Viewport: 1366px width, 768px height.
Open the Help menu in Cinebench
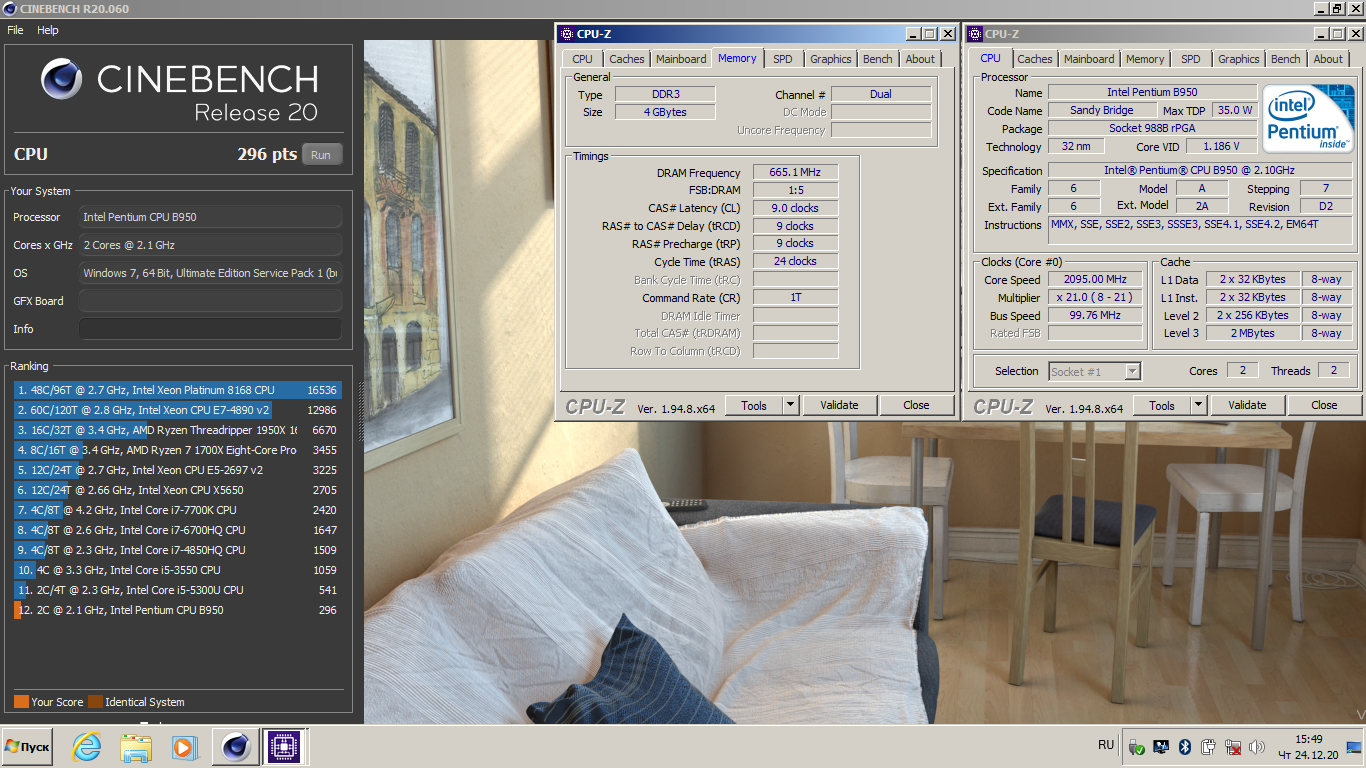click(48, 30)
